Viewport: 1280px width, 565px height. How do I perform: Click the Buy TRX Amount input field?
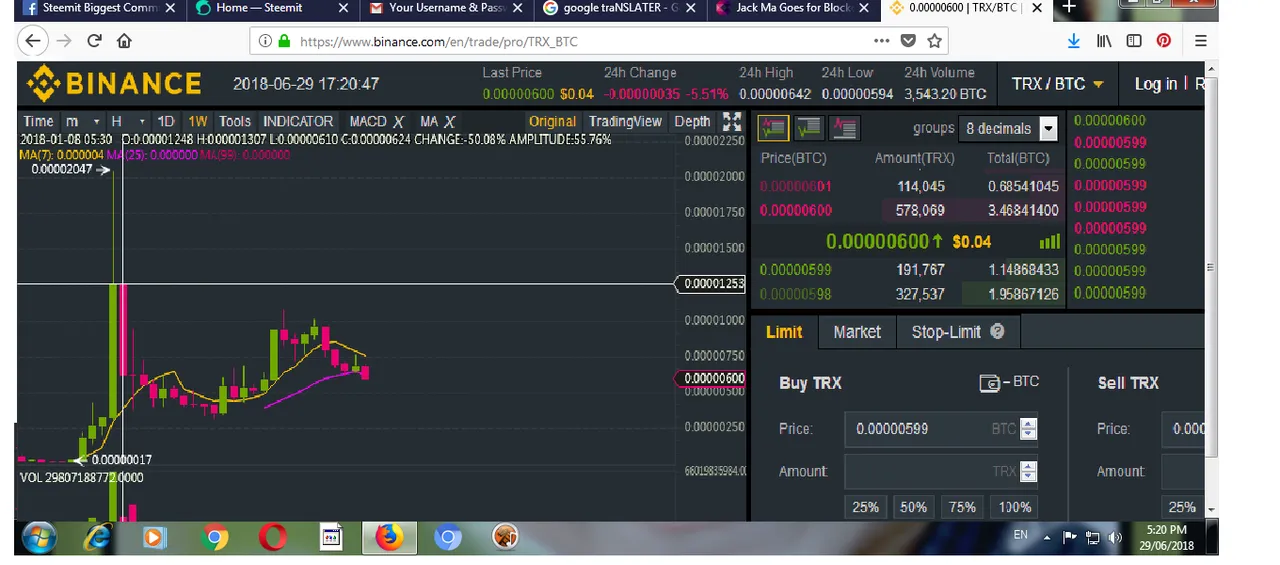coord(940,471)
